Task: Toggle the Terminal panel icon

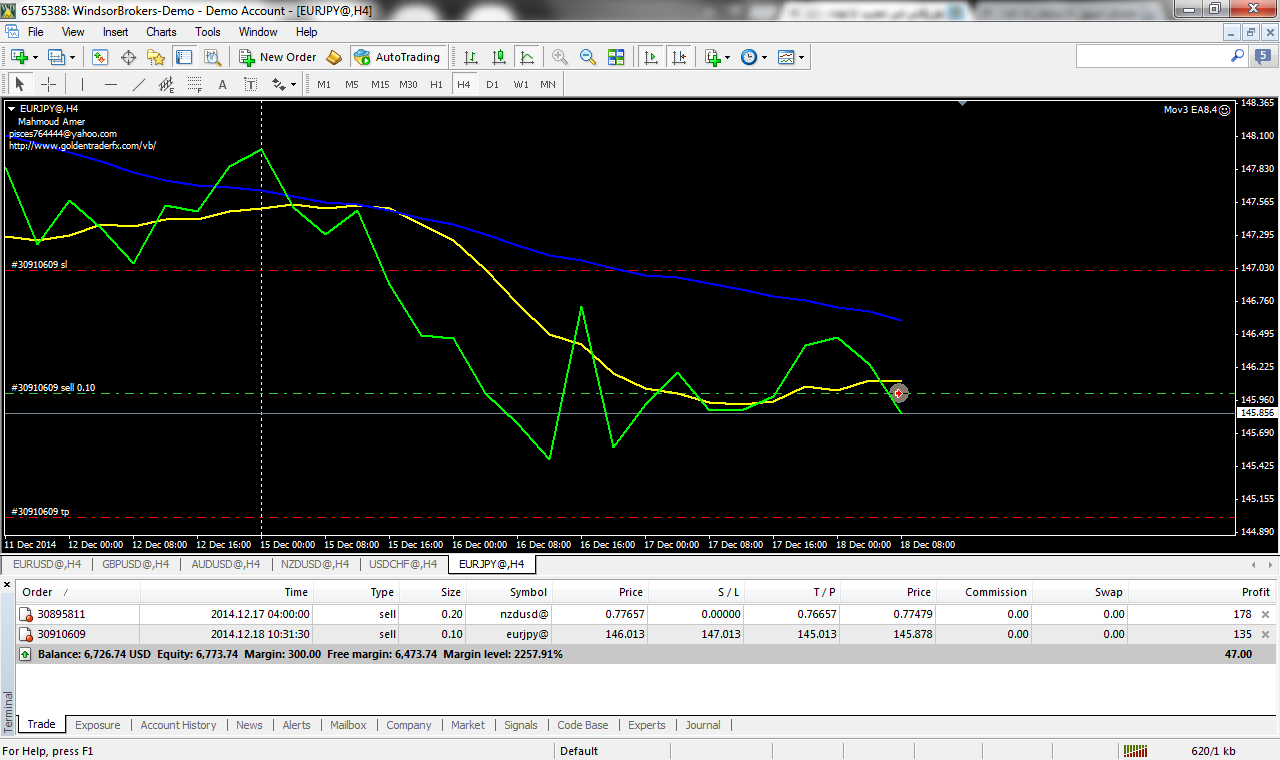Action: (x=184, y=57)
